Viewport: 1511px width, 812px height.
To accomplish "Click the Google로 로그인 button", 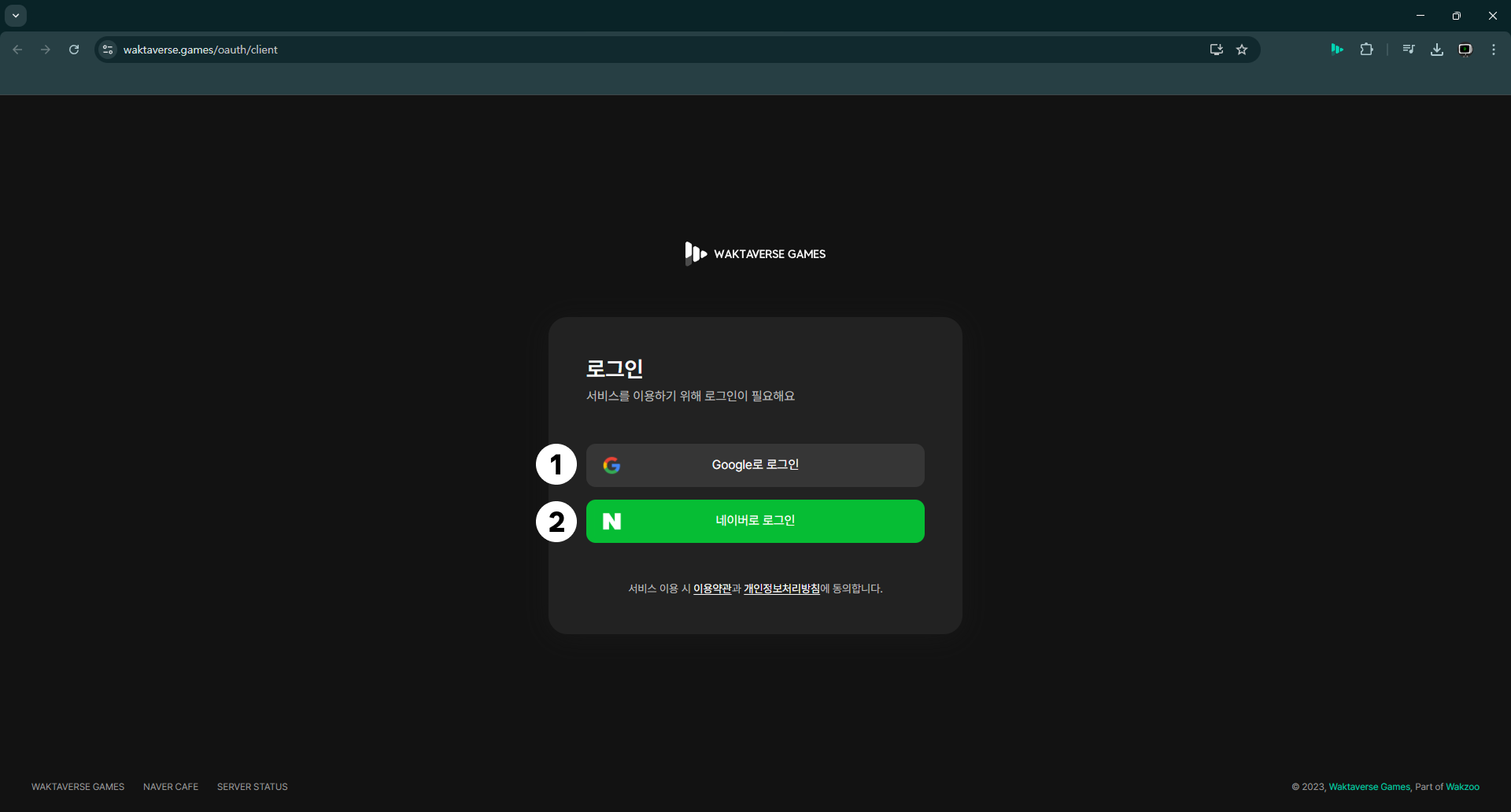I will [x=755, y=465].
